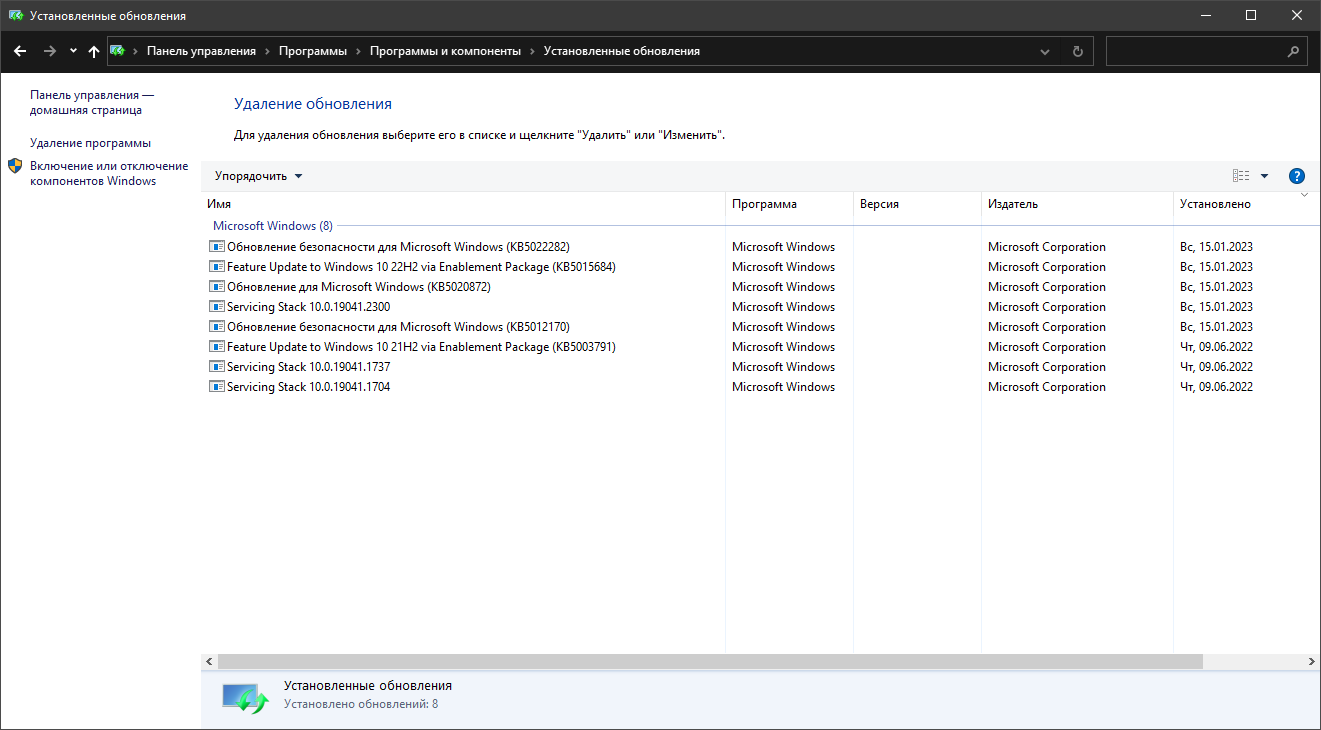
Task: Click the Refresh button in address bar
Action: point(1077,51)
